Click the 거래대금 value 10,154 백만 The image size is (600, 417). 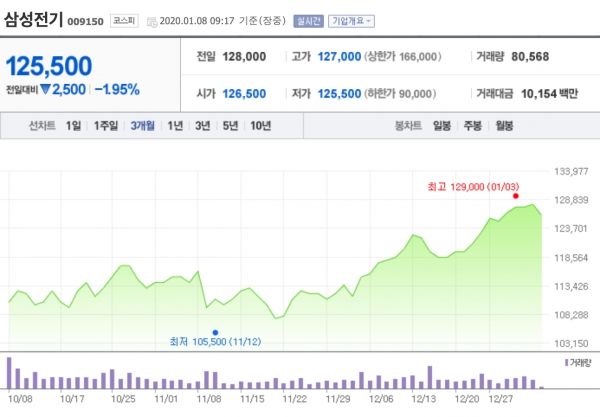click(x=549, y=94)
